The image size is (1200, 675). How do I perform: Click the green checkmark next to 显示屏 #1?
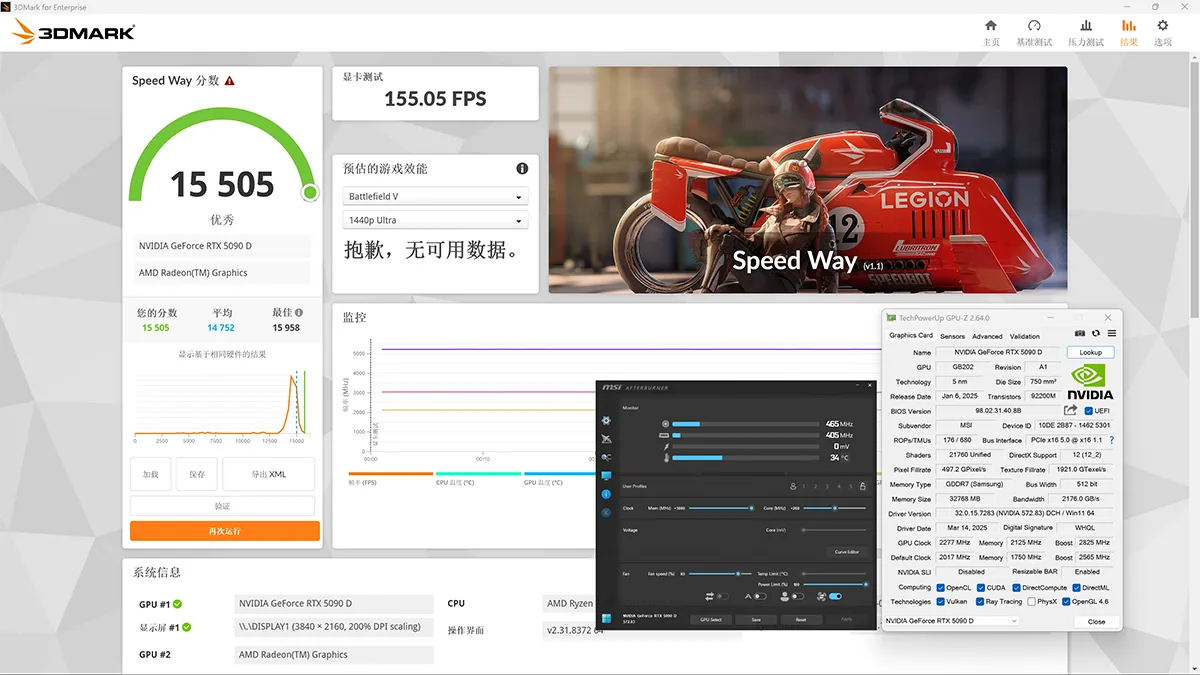point(187,628)
